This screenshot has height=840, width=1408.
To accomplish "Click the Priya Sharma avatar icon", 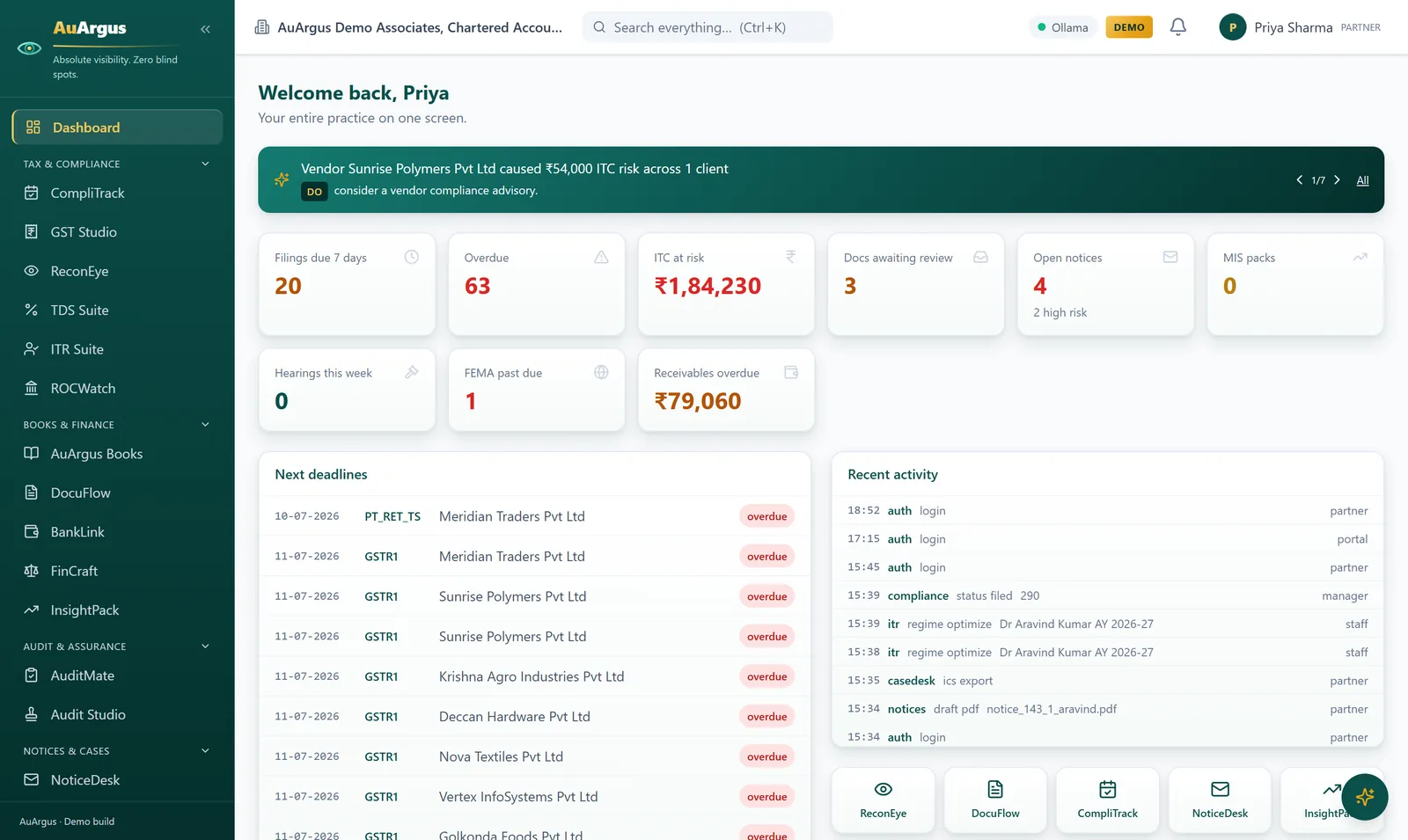I will tap(1232, 27).
